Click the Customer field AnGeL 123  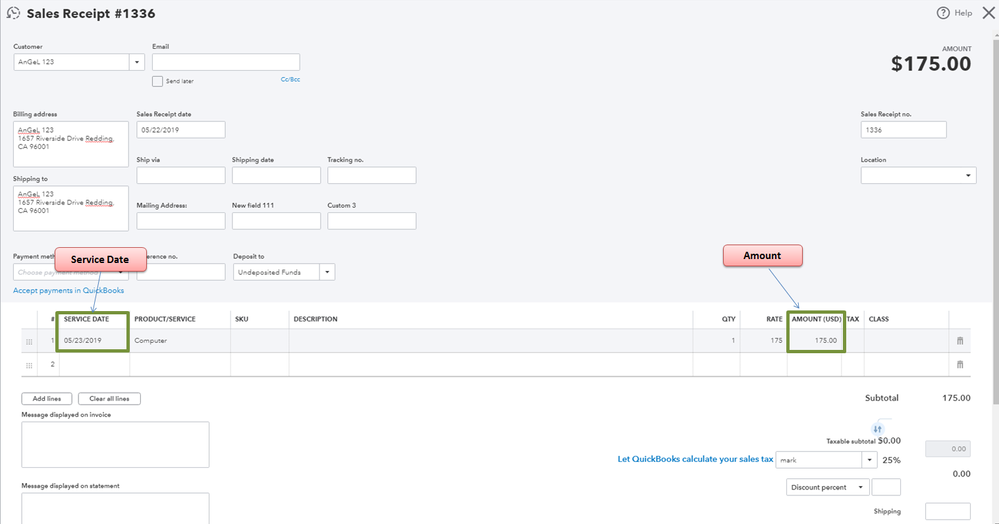[71, 62]
